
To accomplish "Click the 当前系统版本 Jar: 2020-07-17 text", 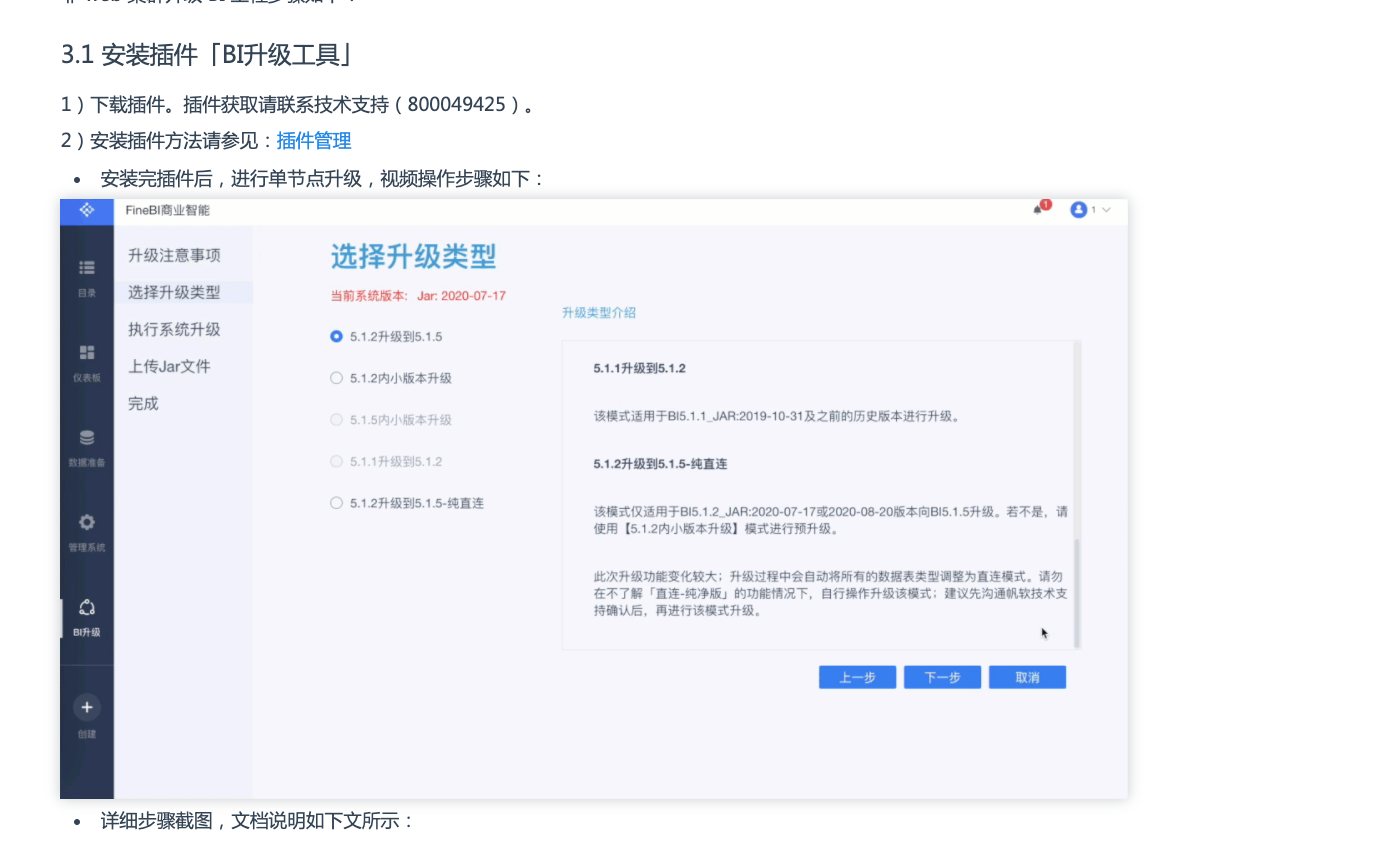I will click(418, 296).
